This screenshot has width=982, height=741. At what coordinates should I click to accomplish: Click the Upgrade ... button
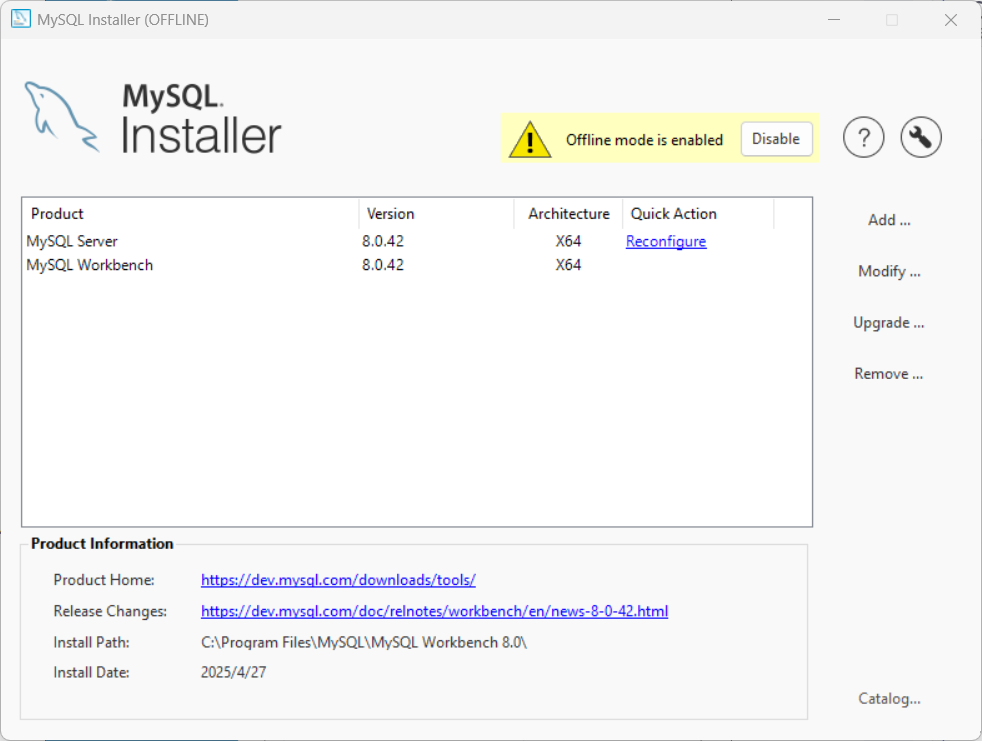889,323
